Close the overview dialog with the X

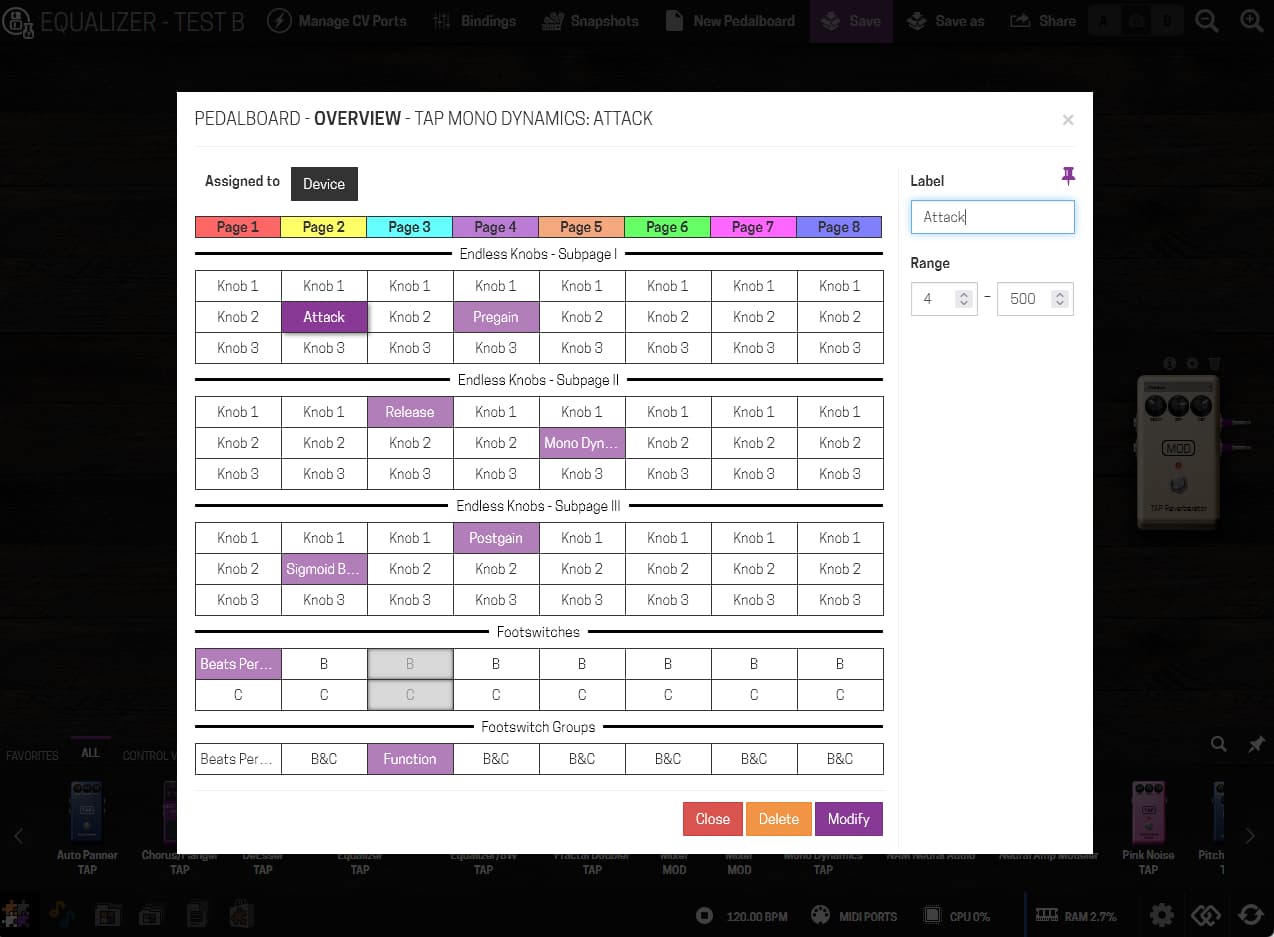(1067, 120)
